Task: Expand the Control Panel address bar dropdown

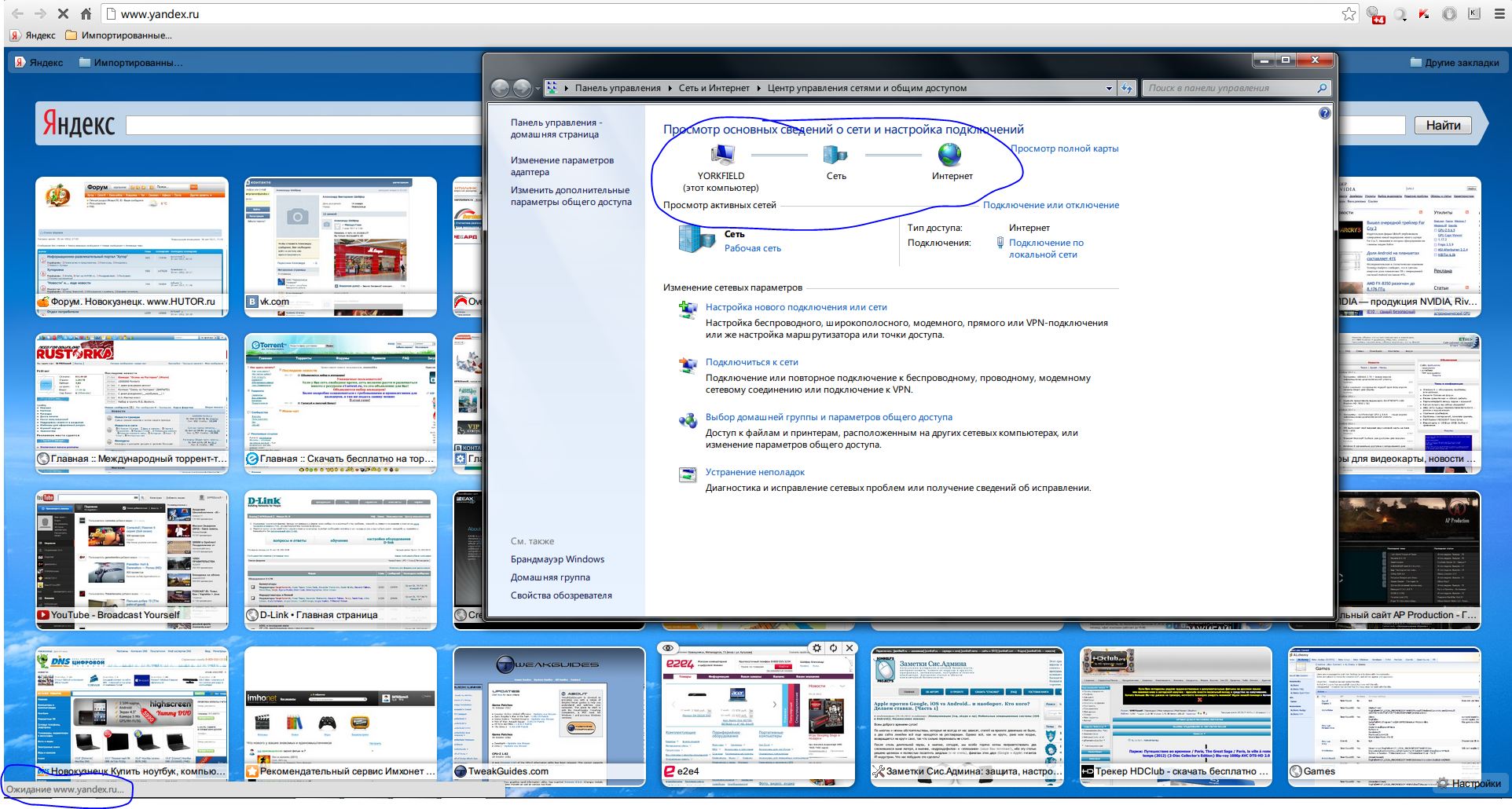Action: point(1109,88)
